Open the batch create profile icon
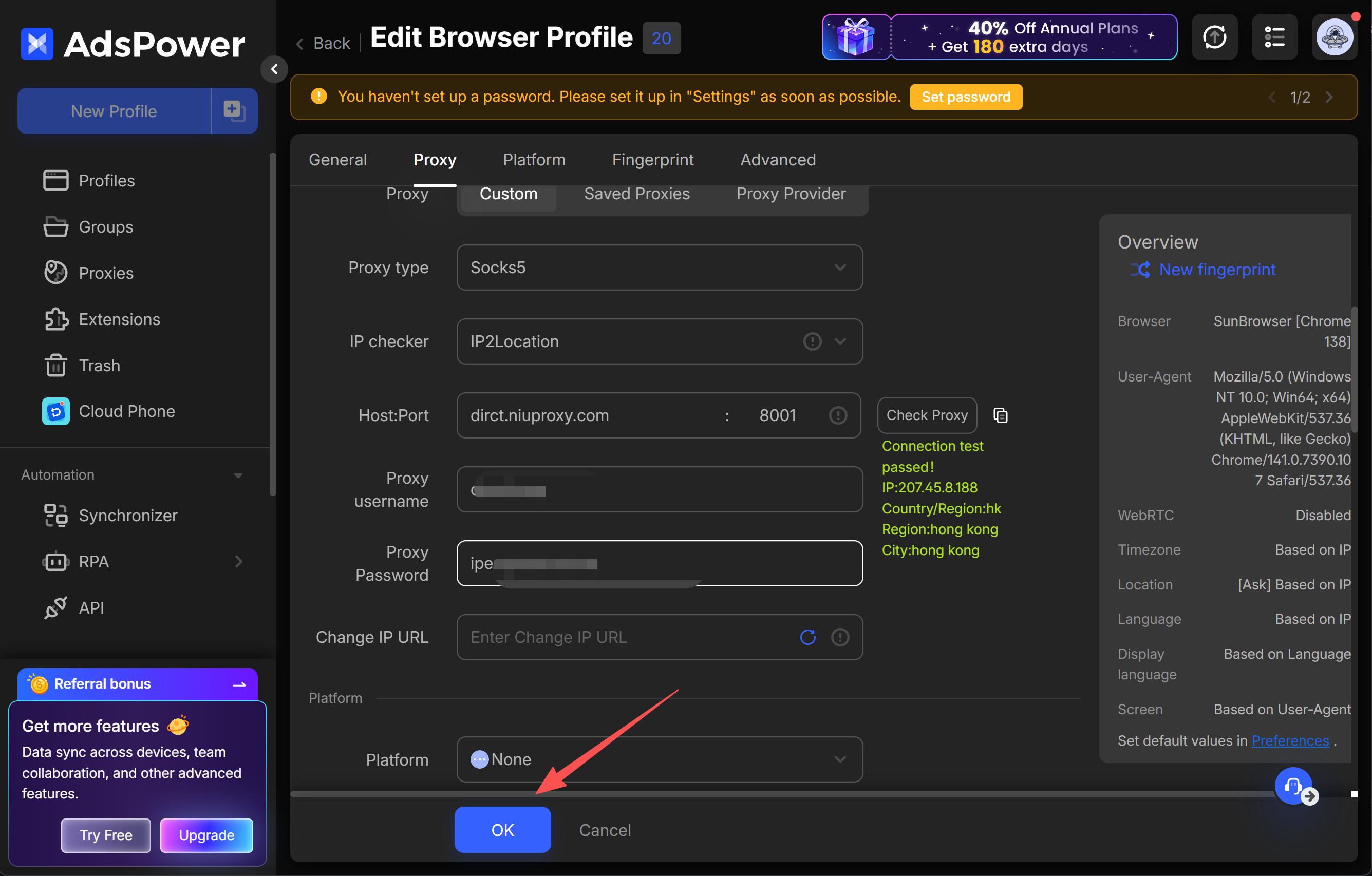 pos(234,110)
